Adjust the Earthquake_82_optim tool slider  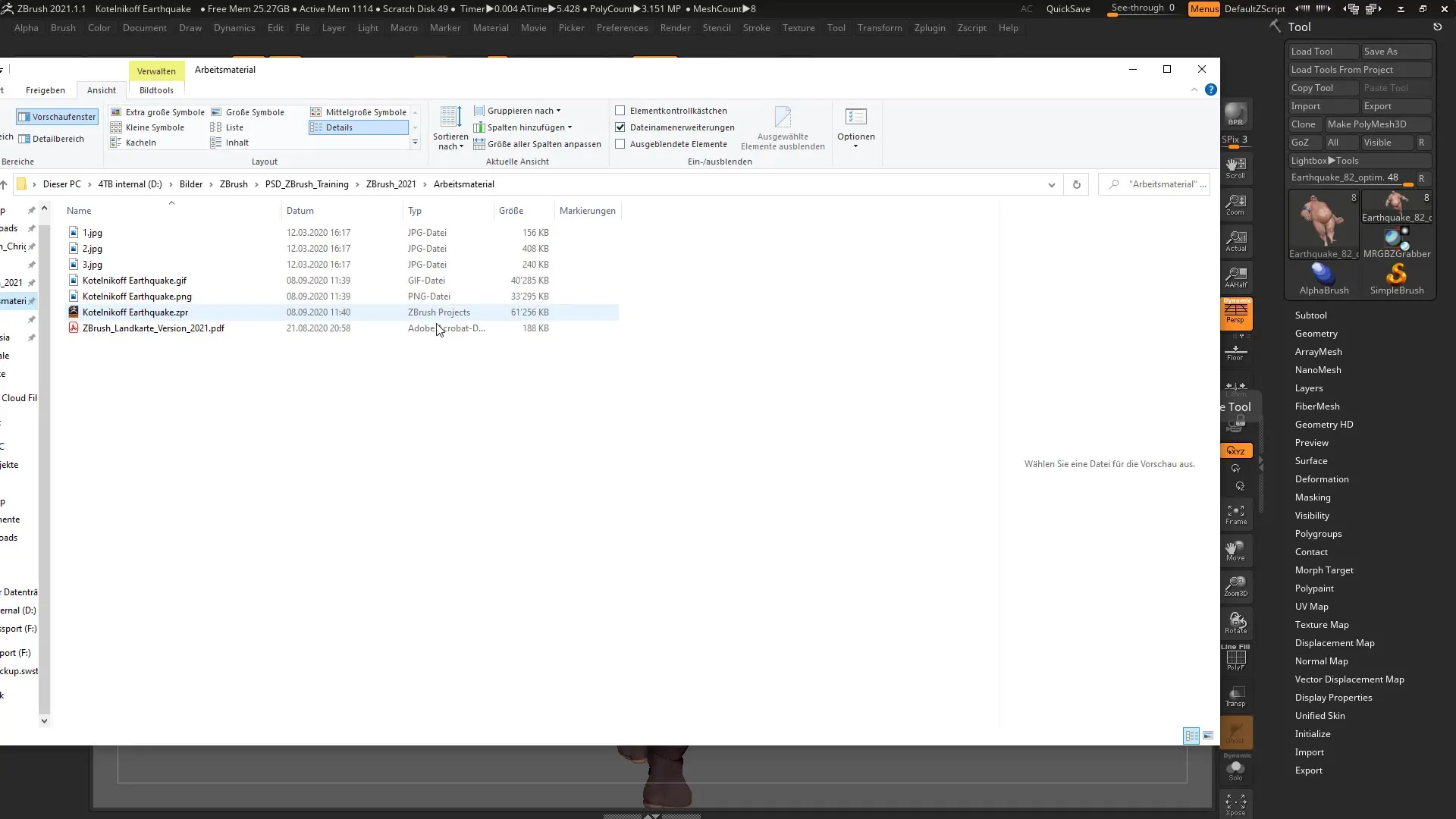pos(1351,179)
